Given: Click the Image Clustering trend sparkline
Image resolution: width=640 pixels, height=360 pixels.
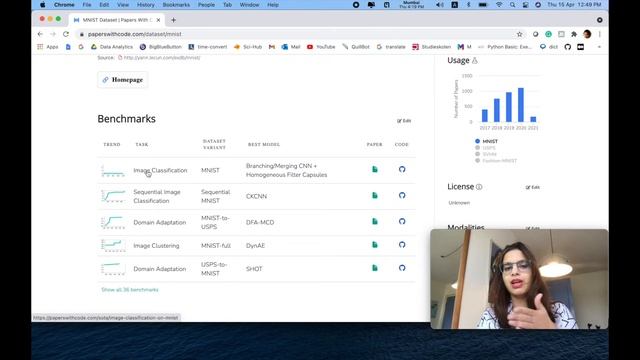Looking at the screenshot, I should click(113, 245).
